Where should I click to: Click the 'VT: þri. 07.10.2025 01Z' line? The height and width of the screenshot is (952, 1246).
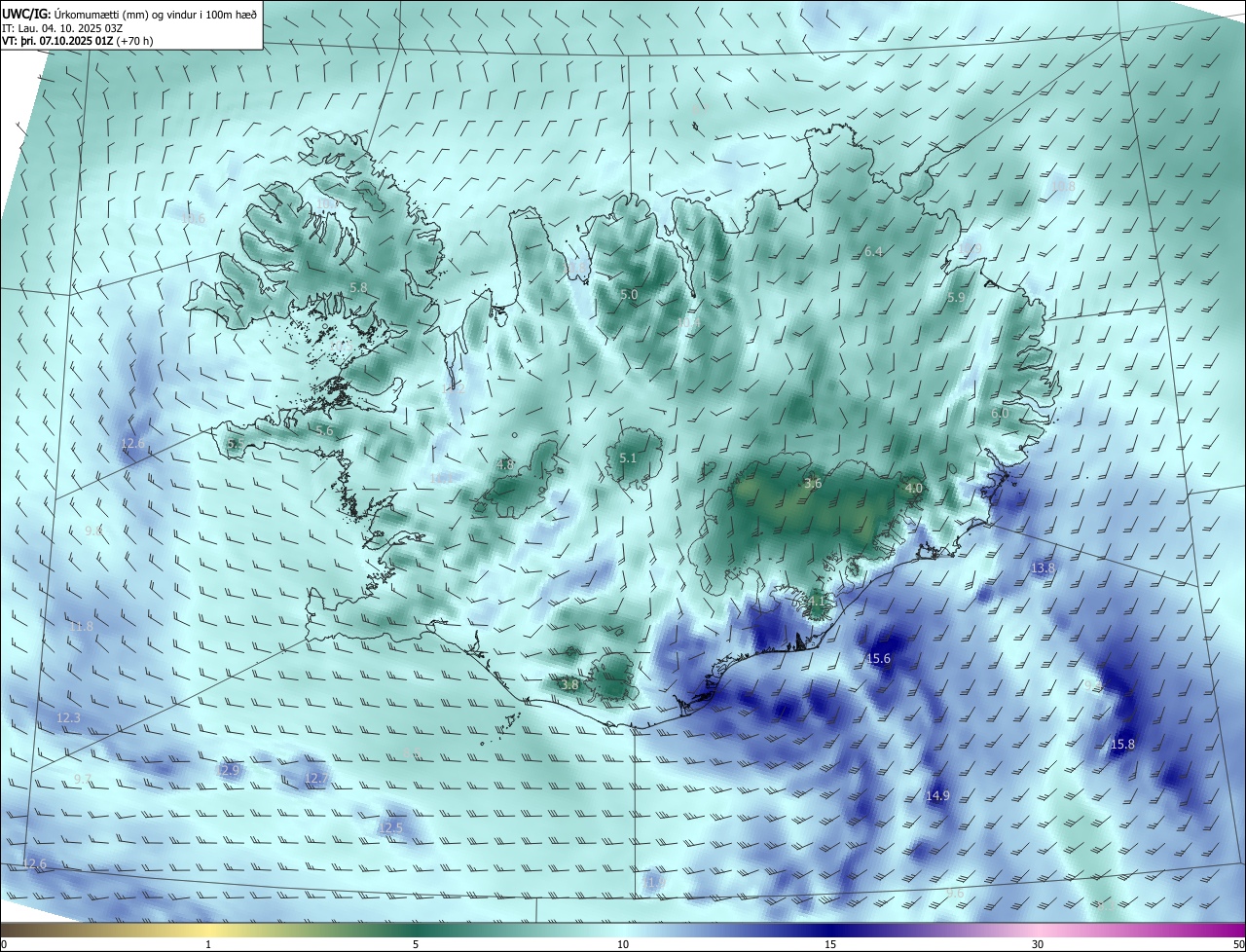(x=58, y=41)
